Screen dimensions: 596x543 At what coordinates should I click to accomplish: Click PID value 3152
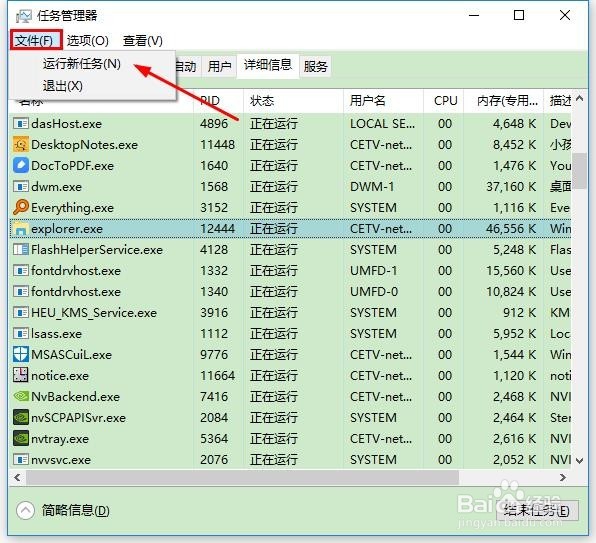point(214,208)
